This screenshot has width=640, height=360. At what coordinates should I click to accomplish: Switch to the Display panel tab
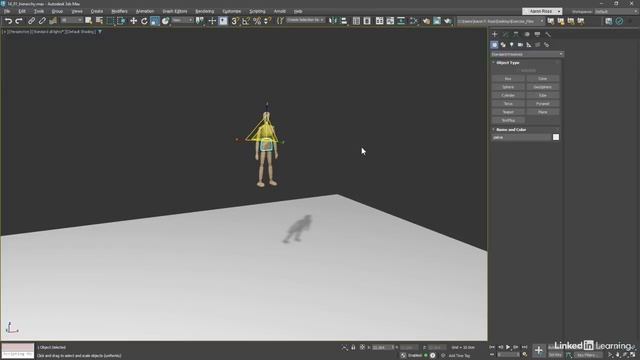(x=537, y=34)
